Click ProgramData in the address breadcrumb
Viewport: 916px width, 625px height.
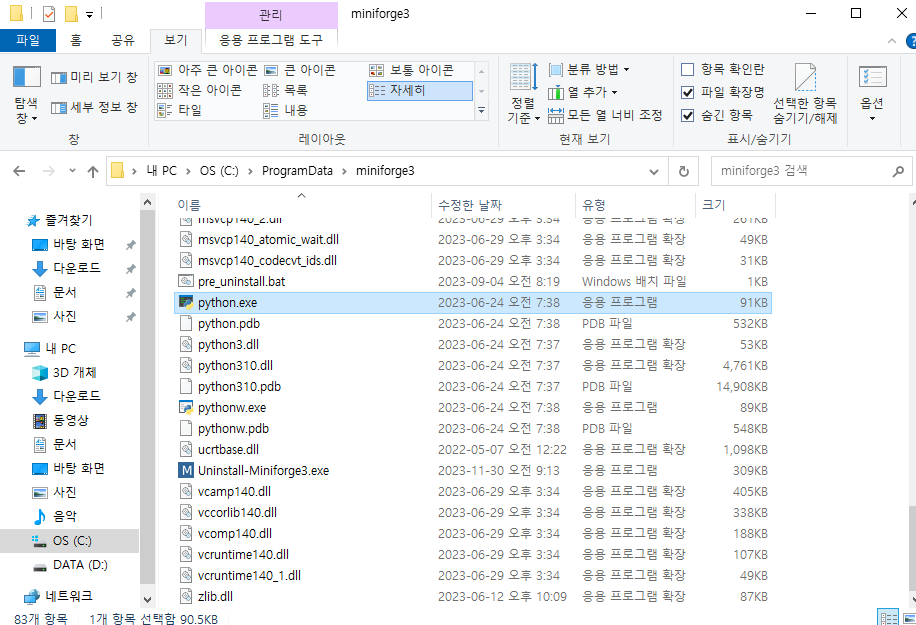coord(297,171)
